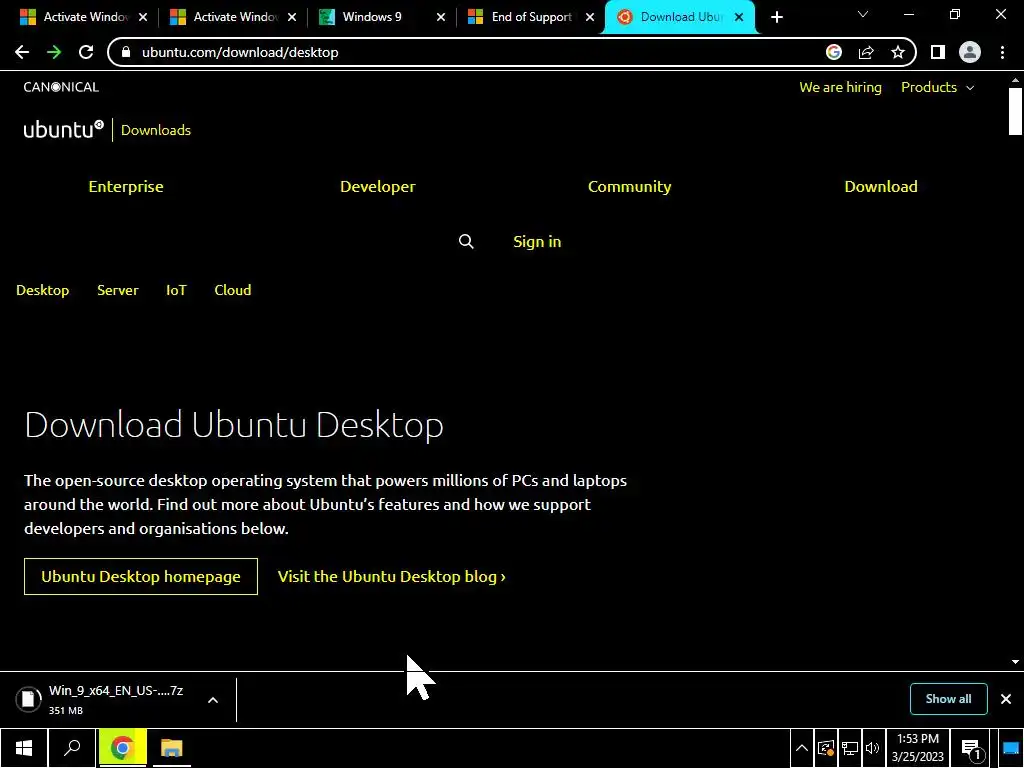Click Chrome icon in taskbar
This screenshot has width=1024, height=768.
pyautogui.click(x=122, y=748)
